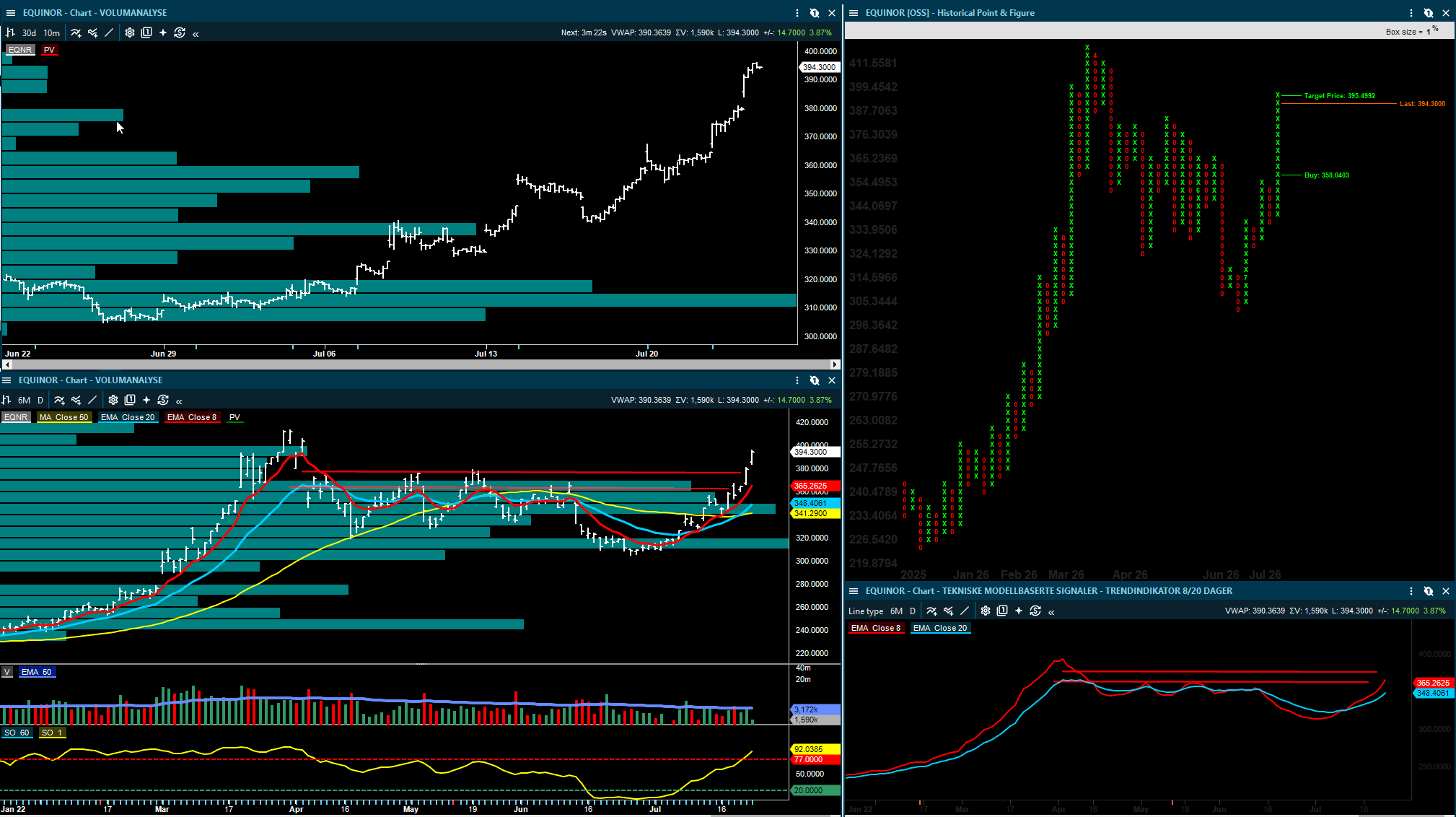Click currency conversion icon in top chart toolbar
Image resolution: width=1456 pixels, height=817 pixels.
click(x=180, y=32)
